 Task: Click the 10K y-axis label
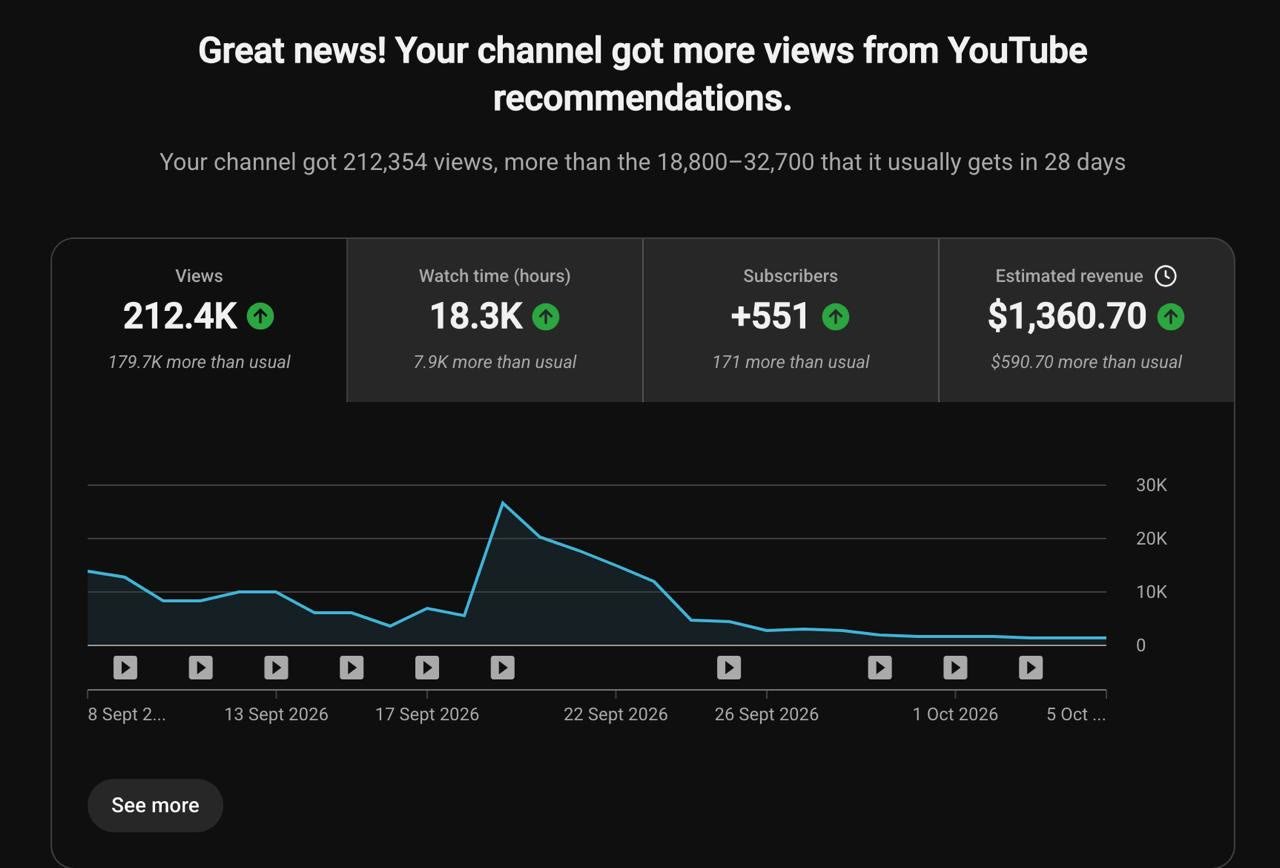[1151, 592]
